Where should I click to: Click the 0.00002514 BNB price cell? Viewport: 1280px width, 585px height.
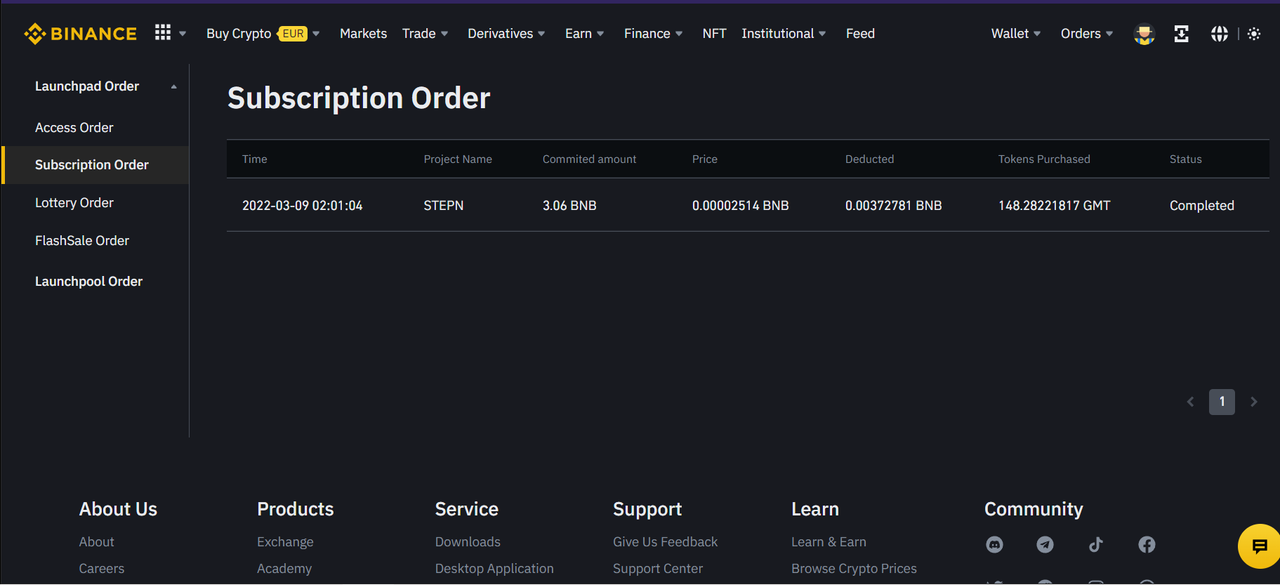coord(740,206)
